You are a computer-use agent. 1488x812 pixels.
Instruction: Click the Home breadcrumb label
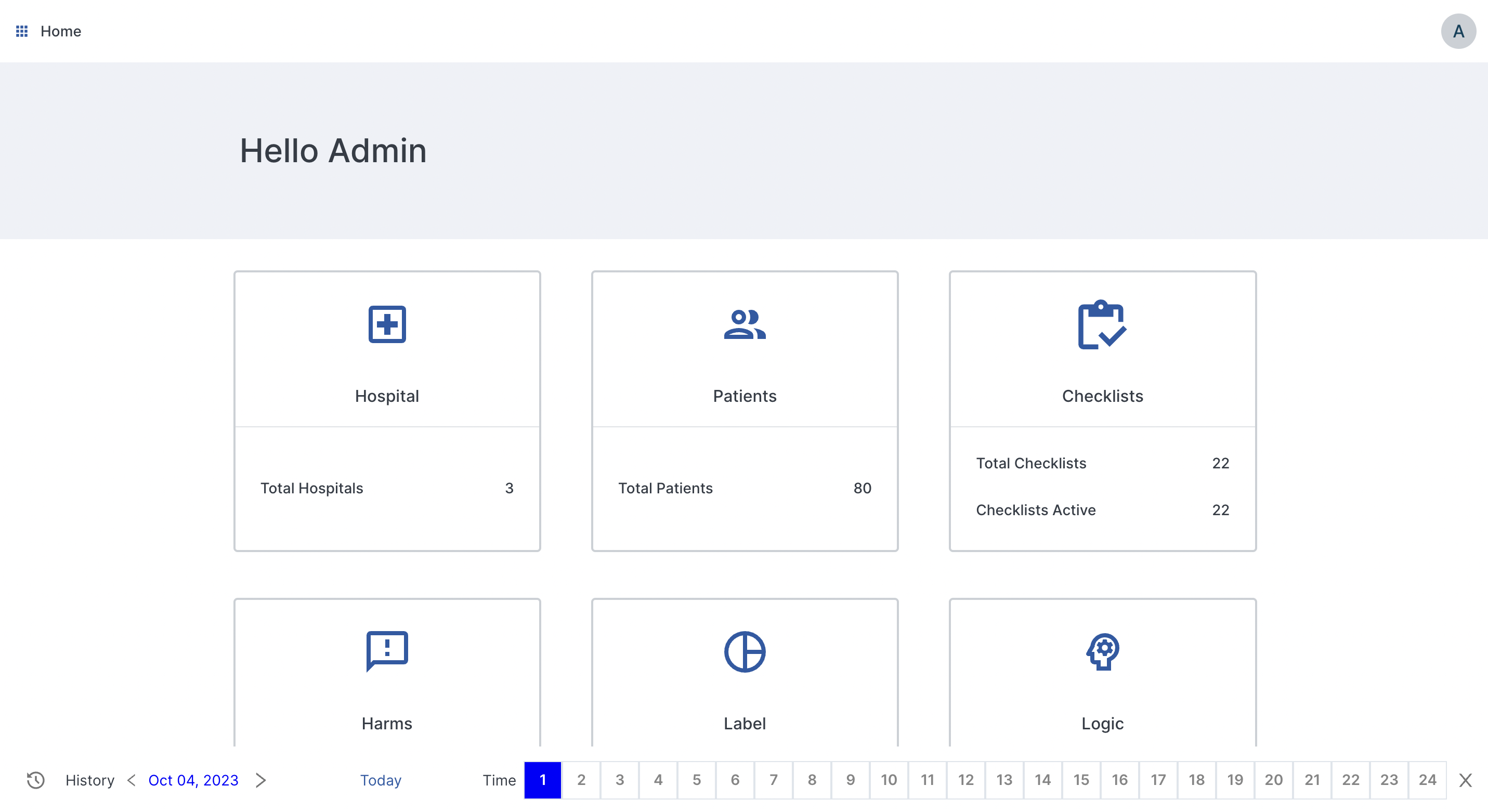61,31
